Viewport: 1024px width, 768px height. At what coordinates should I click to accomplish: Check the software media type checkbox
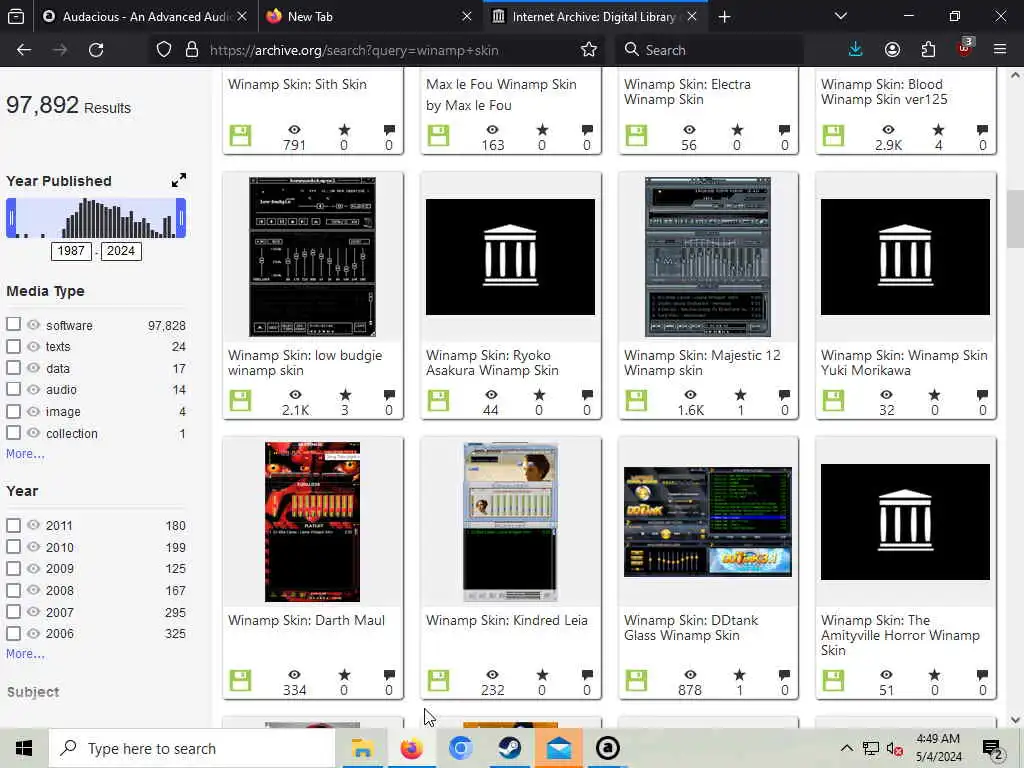point(13,324)
